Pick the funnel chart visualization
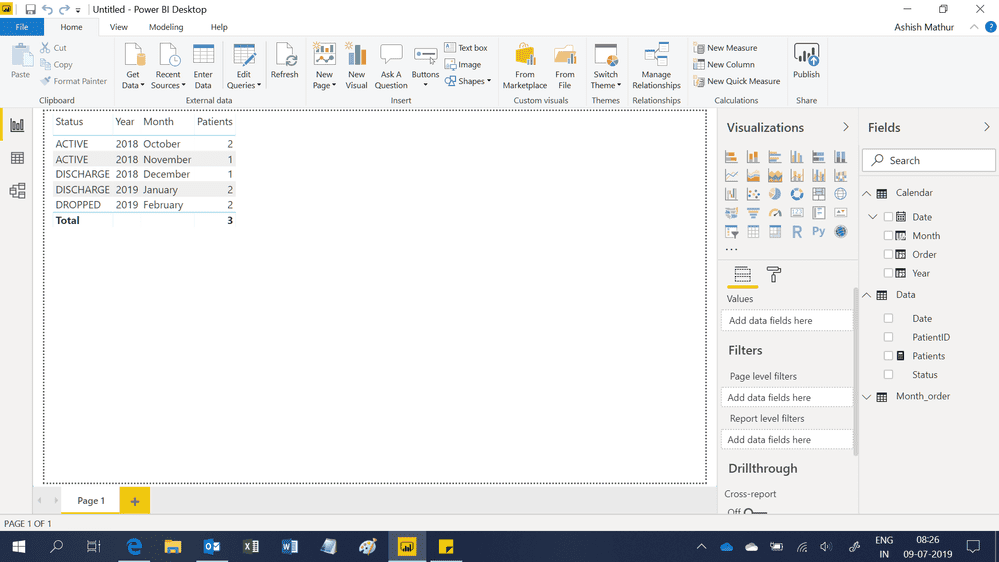The height and width of the screenshot is (562, 999). [753, 213]
